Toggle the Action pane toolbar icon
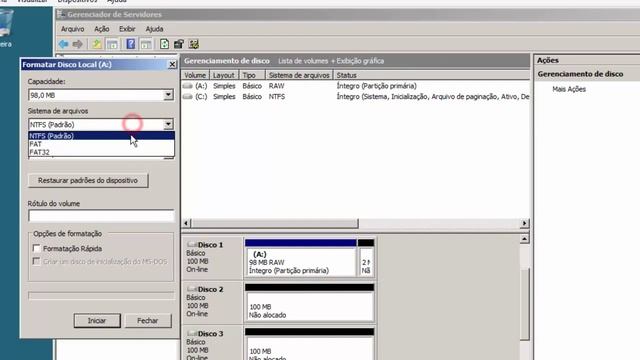 (x=146, y=44)
